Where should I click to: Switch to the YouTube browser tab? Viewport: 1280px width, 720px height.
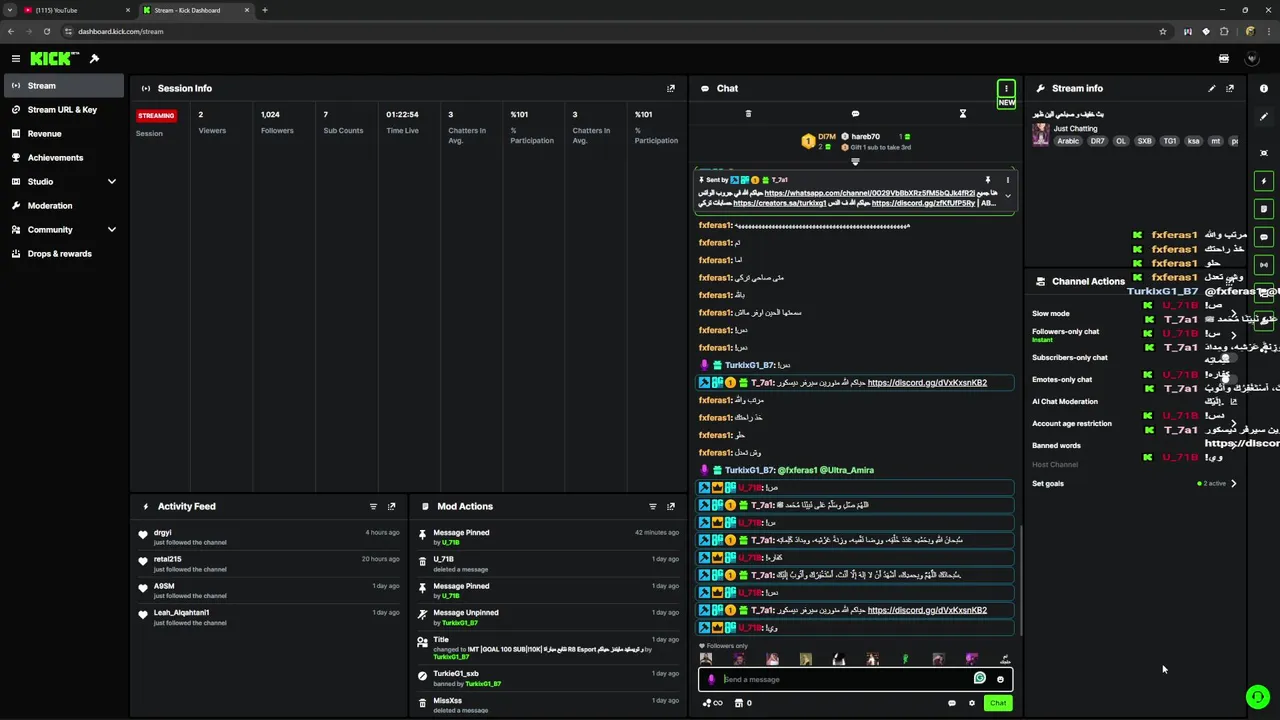coord(78,10)
